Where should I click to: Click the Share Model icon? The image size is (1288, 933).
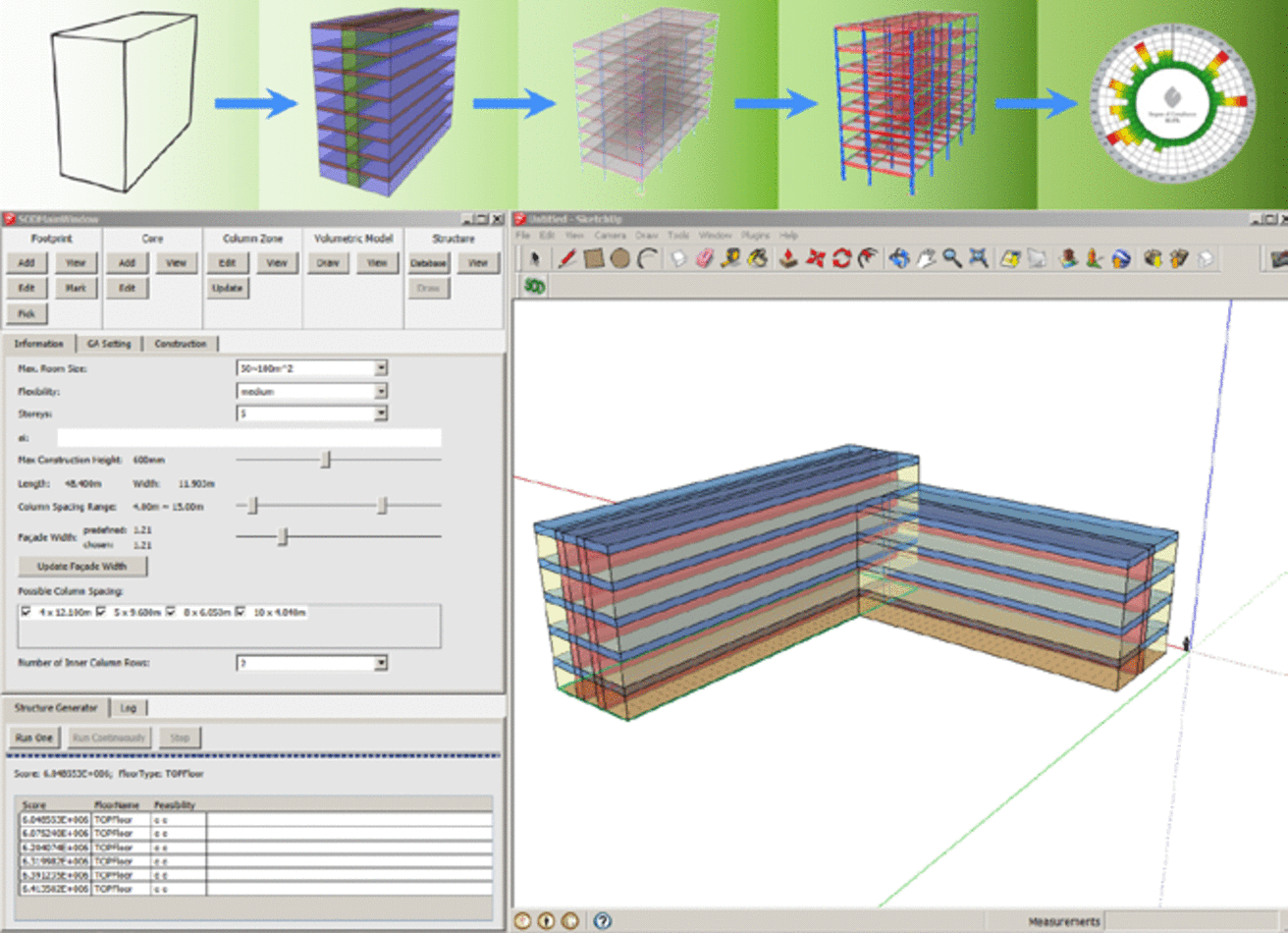tap(1179, 258)
